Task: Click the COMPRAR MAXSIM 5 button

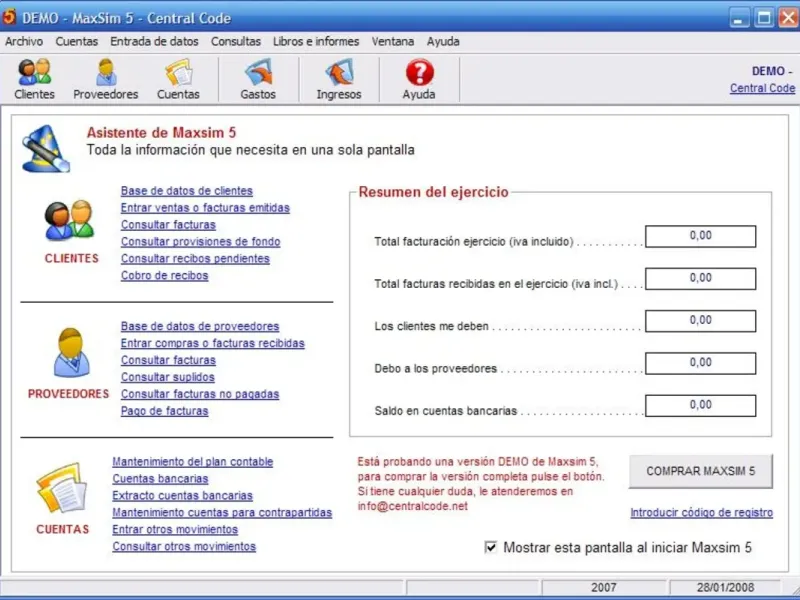Action: coord(701,471)
